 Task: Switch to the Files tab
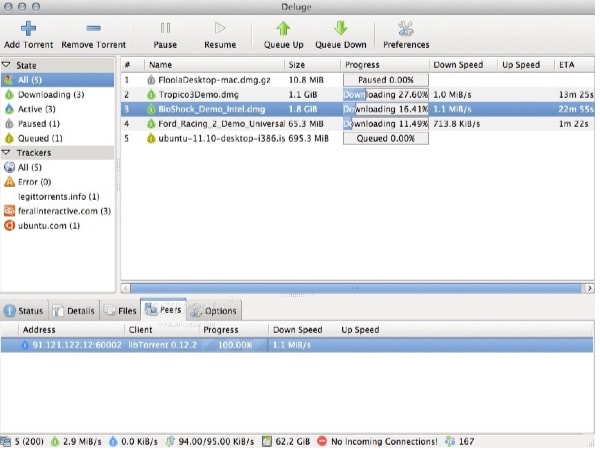[x=121, y=311]
